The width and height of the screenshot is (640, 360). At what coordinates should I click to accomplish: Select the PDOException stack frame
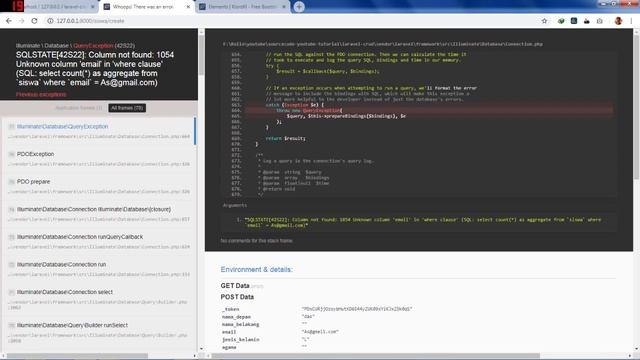coord(98,158)
